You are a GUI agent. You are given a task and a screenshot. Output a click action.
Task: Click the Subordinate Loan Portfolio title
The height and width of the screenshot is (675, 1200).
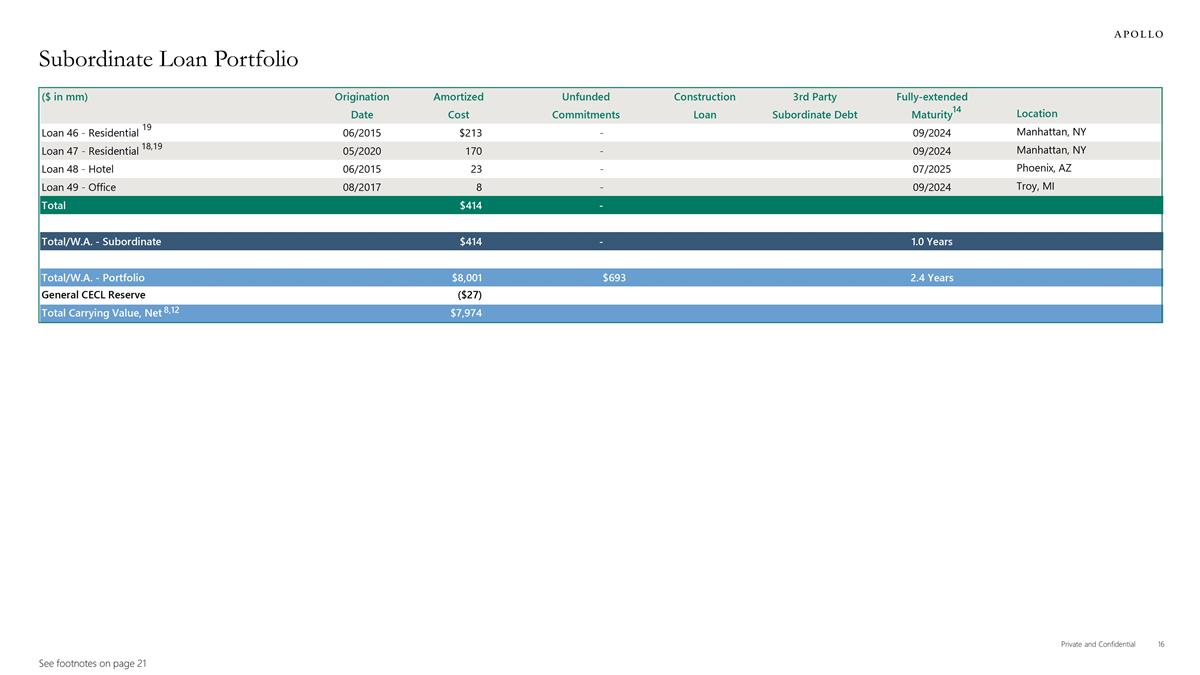(x=168, y=59)
